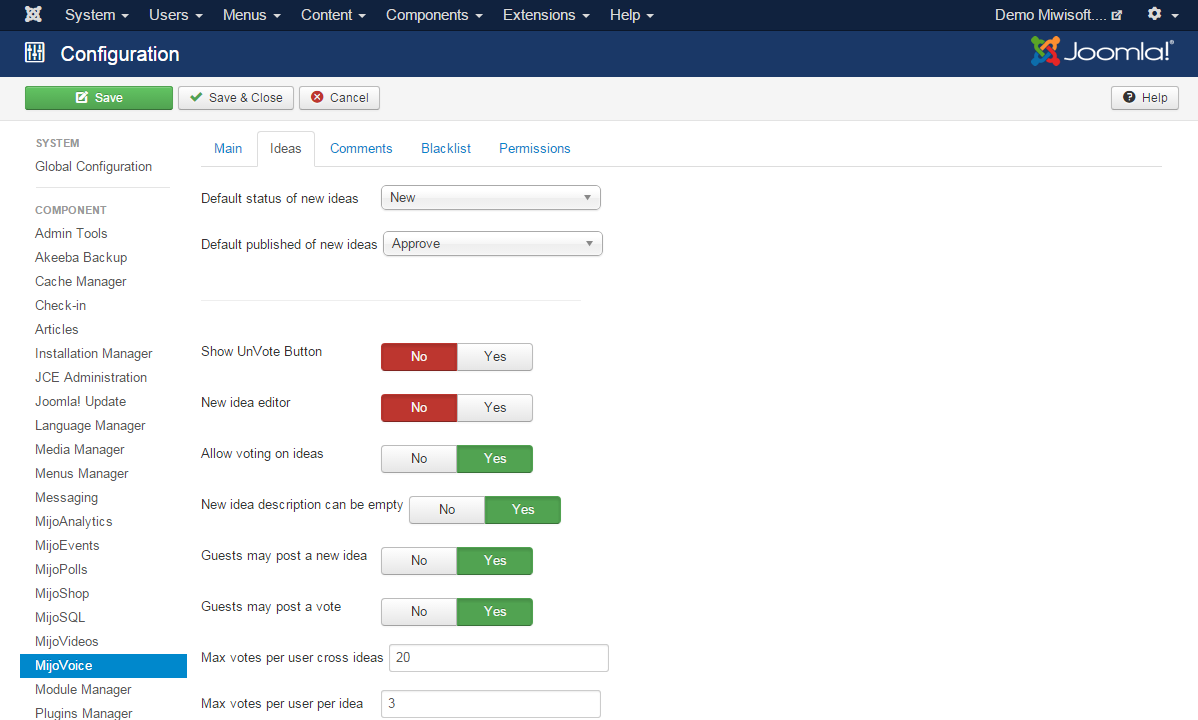The image size is (1198, 720).
Task: Open Default published of new ideas dropdown
Action: (x=492, y=244)
